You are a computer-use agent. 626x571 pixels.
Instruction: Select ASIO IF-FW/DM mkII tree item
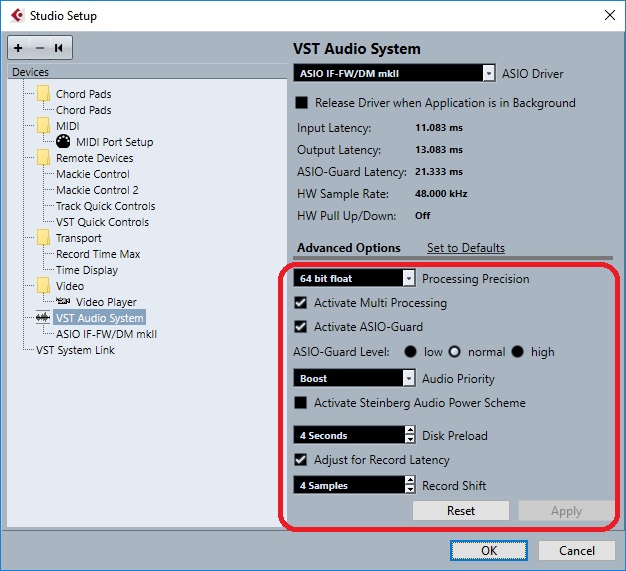pos(106,334)
